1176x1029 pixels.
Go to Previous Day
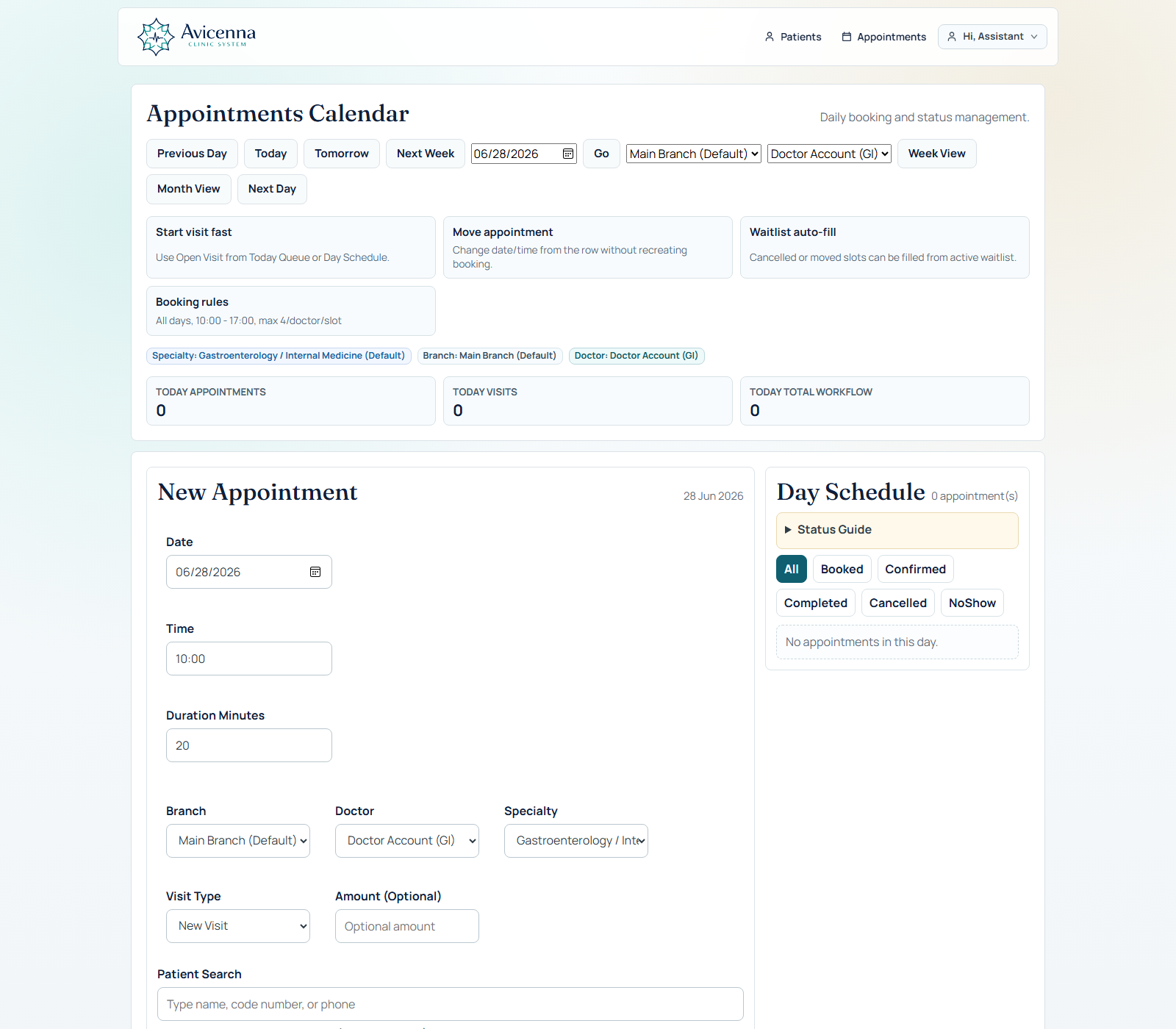point(192,154)
